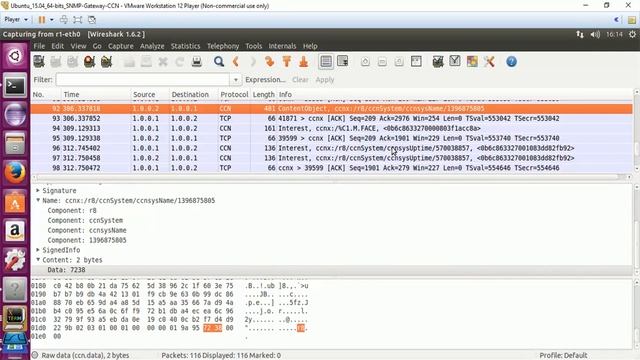The height and width of the screenshot is (360, 640).
Task: Open the capture interfaces list icon
Action: (x=39, y=62)
